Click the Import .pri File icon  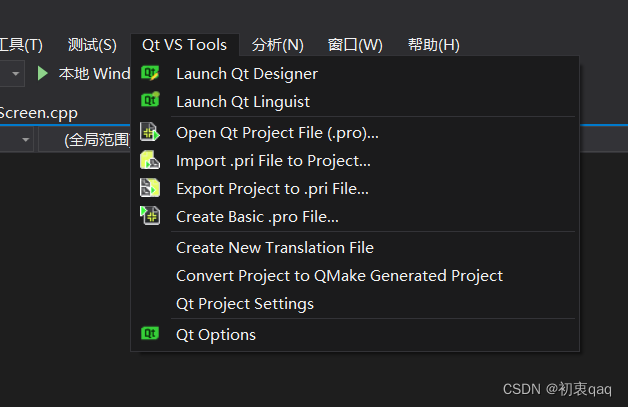tap(150, 160)
